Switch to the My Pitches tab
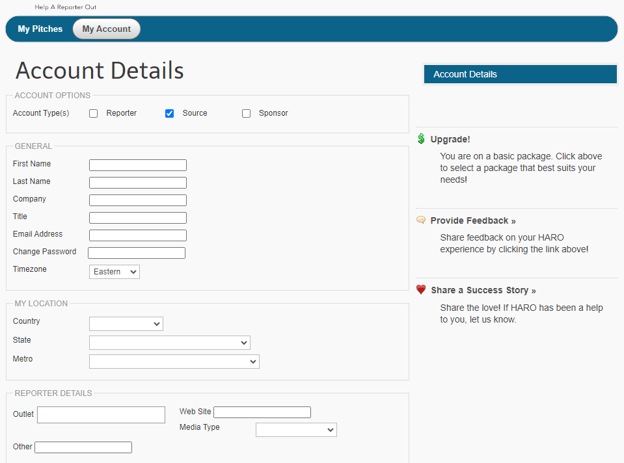This screenshot has height=463, width=624. point(40,29)
